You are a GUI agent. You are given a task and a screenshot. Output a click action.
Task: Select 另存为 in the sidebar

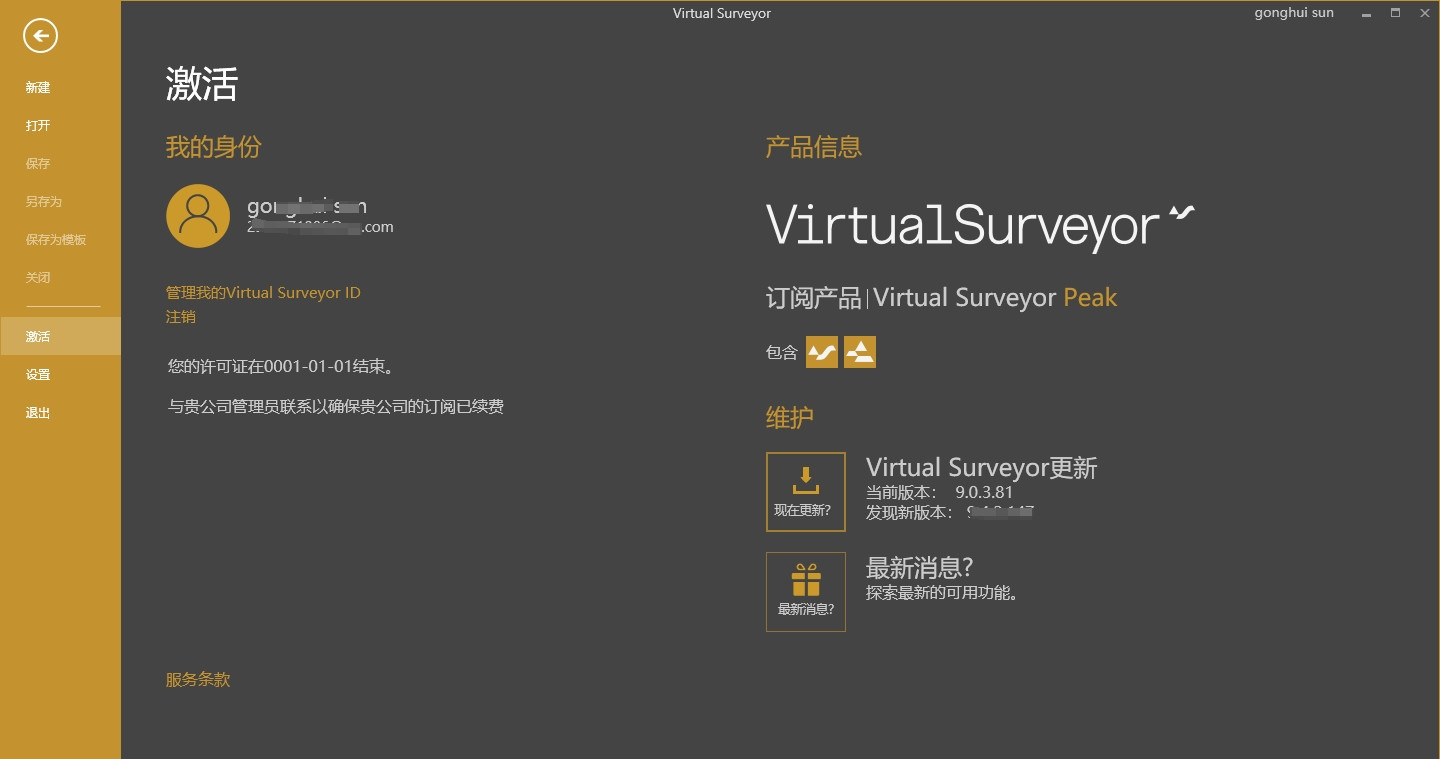(x=44, y=202)
